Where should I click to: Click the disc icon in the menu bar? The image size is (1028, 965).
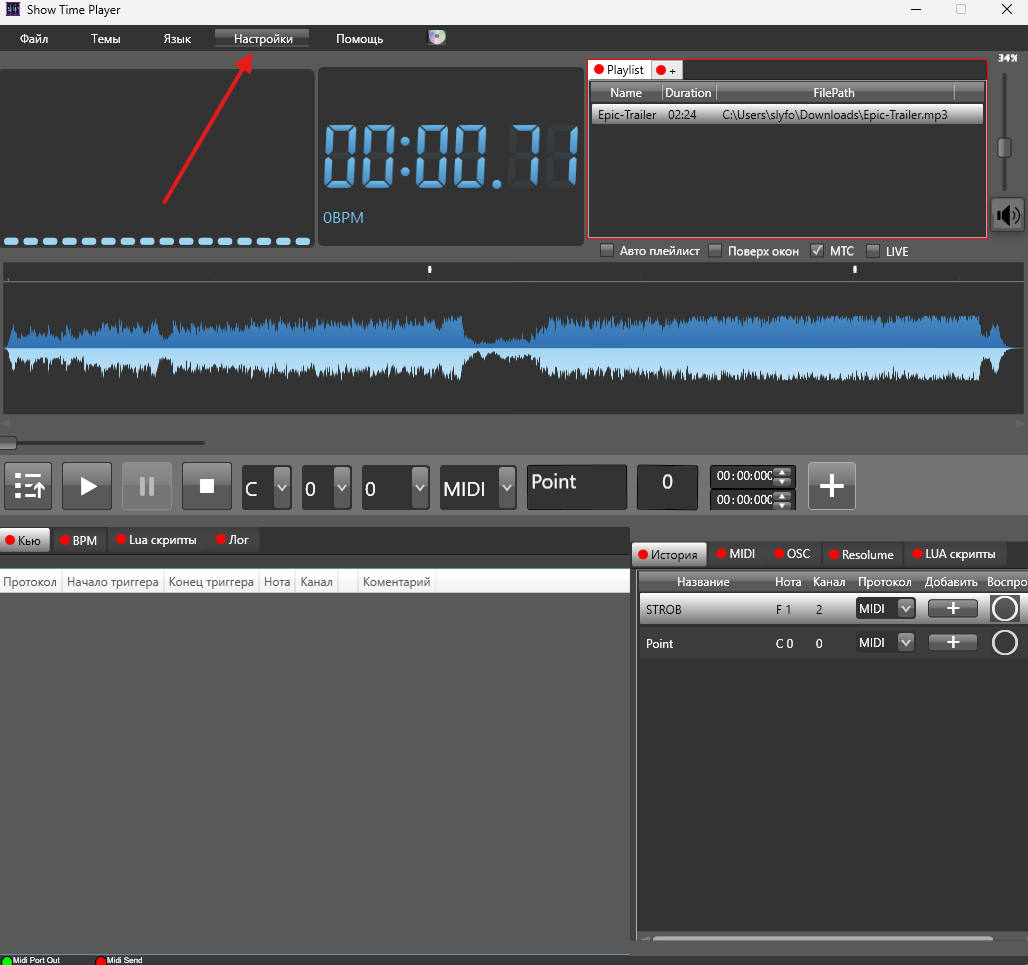437,38
